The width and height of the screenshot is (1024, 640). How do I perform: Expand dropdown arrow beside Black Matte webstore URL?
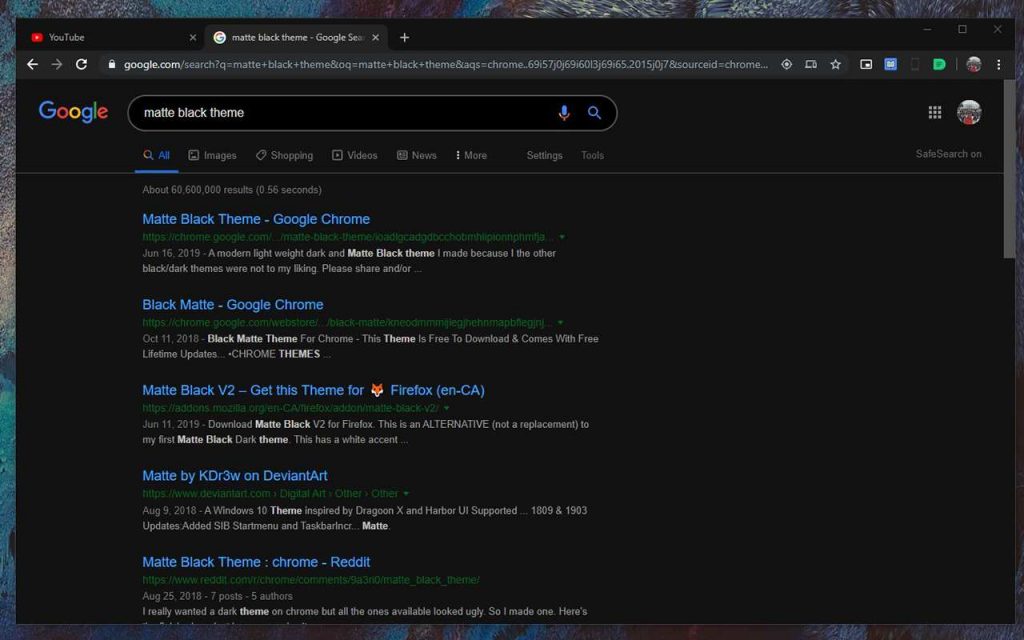560,323
